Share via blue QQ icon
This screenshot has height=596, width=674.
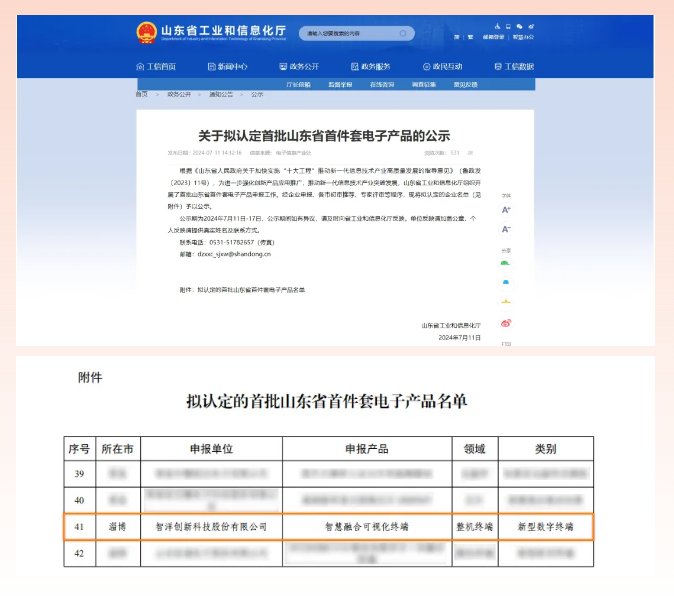coord(506,283)
